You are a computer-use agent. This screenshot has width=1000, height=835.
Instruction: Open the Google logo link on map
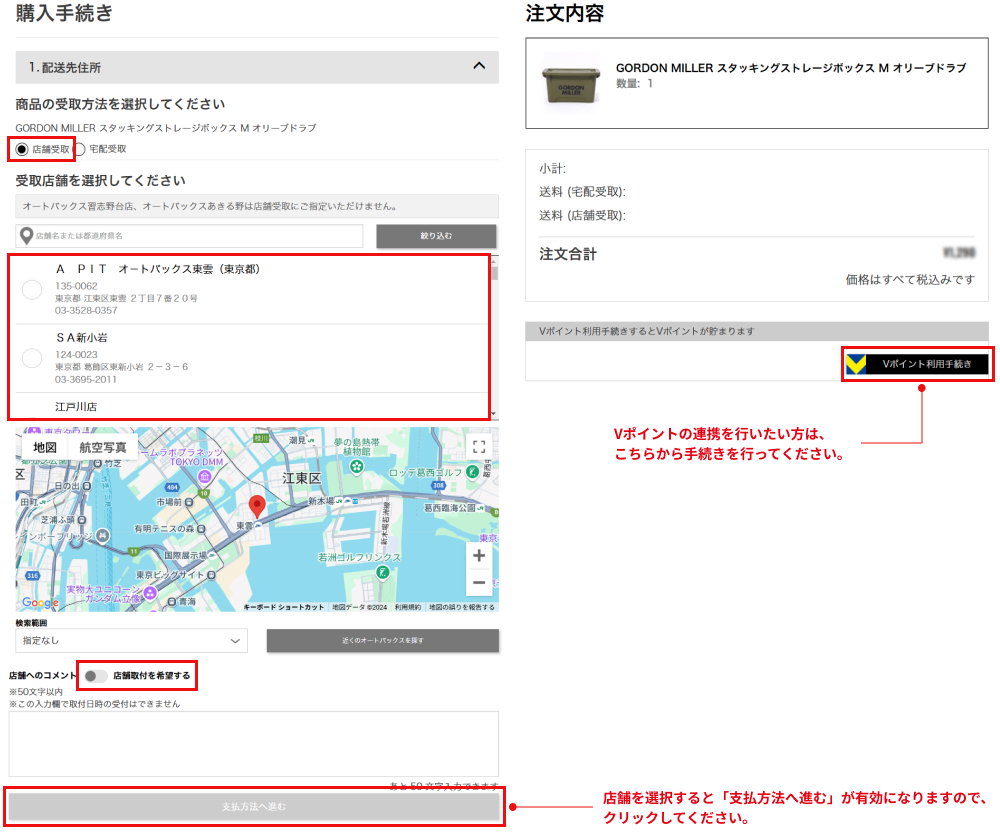click(40, 602)
